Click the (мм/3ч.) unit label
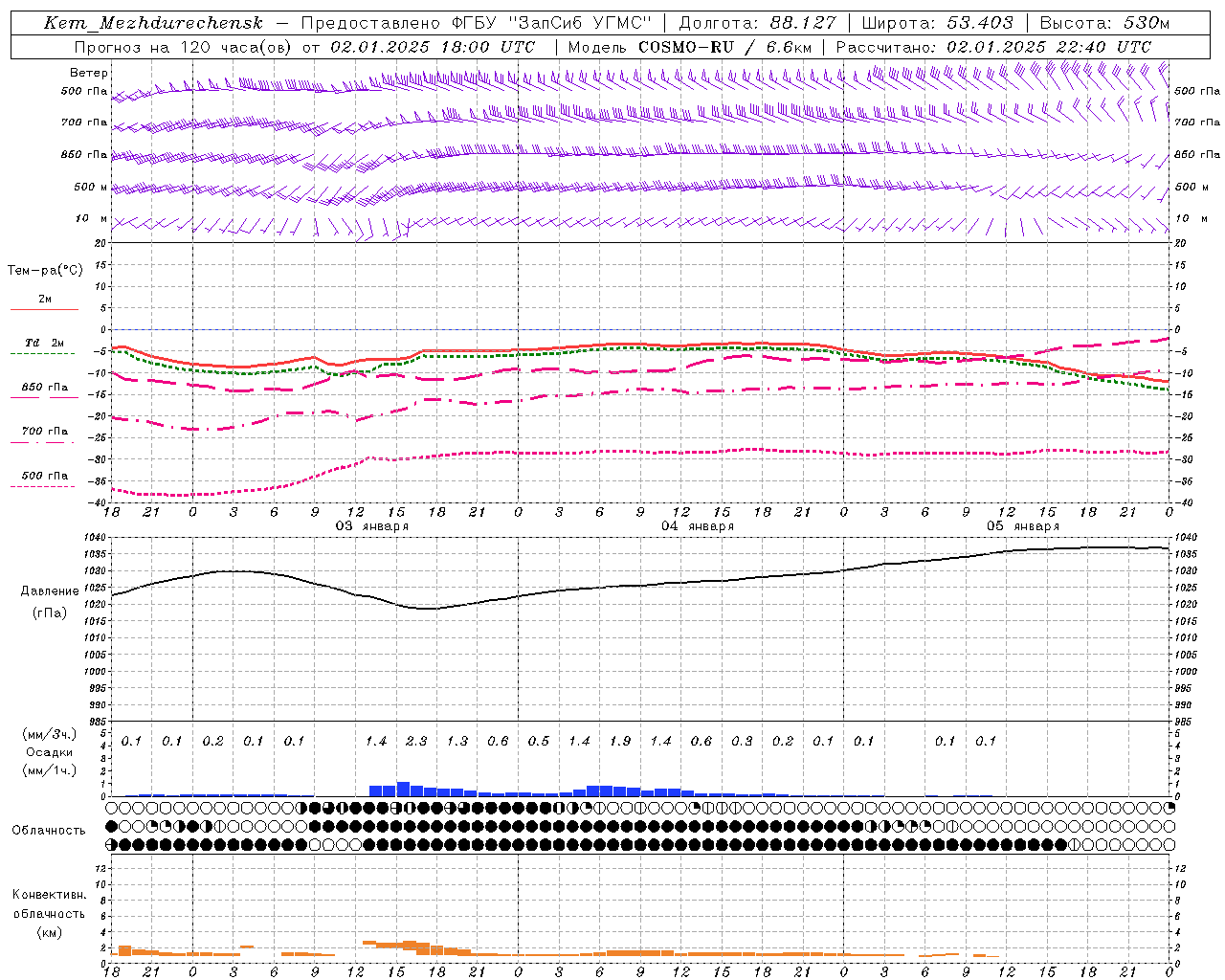Screen dimensions: 1225x980 [50, 734]
